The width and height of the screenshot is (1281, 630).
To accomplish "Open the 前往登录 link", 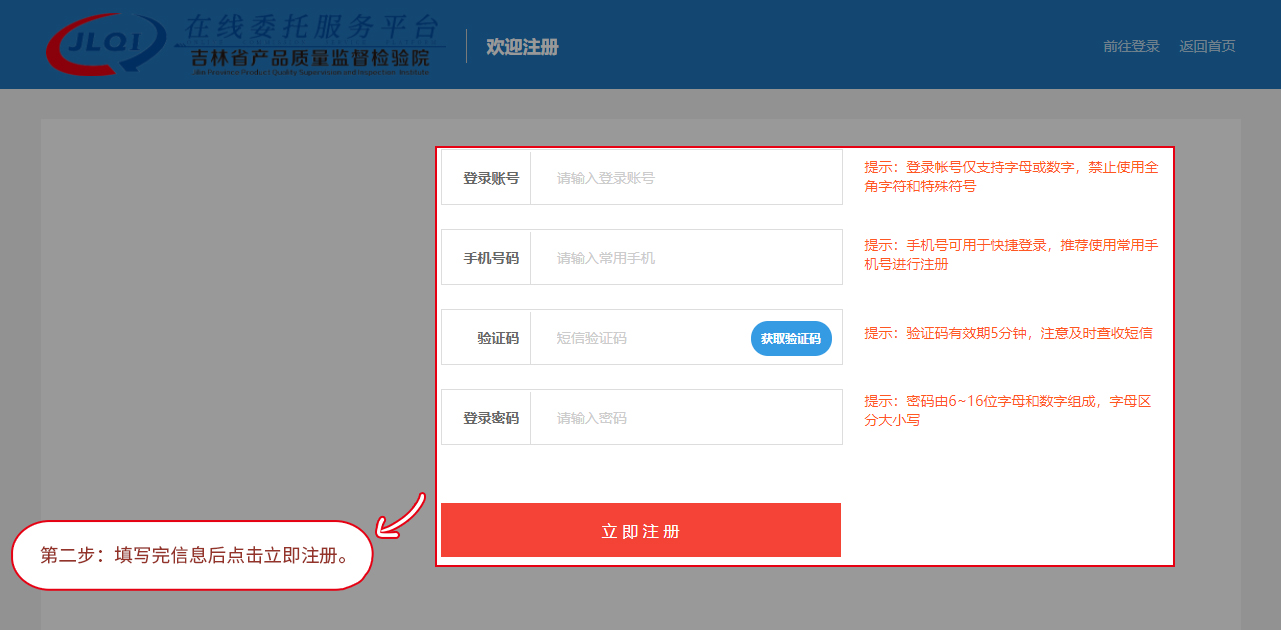I will tap(1131, 46).
